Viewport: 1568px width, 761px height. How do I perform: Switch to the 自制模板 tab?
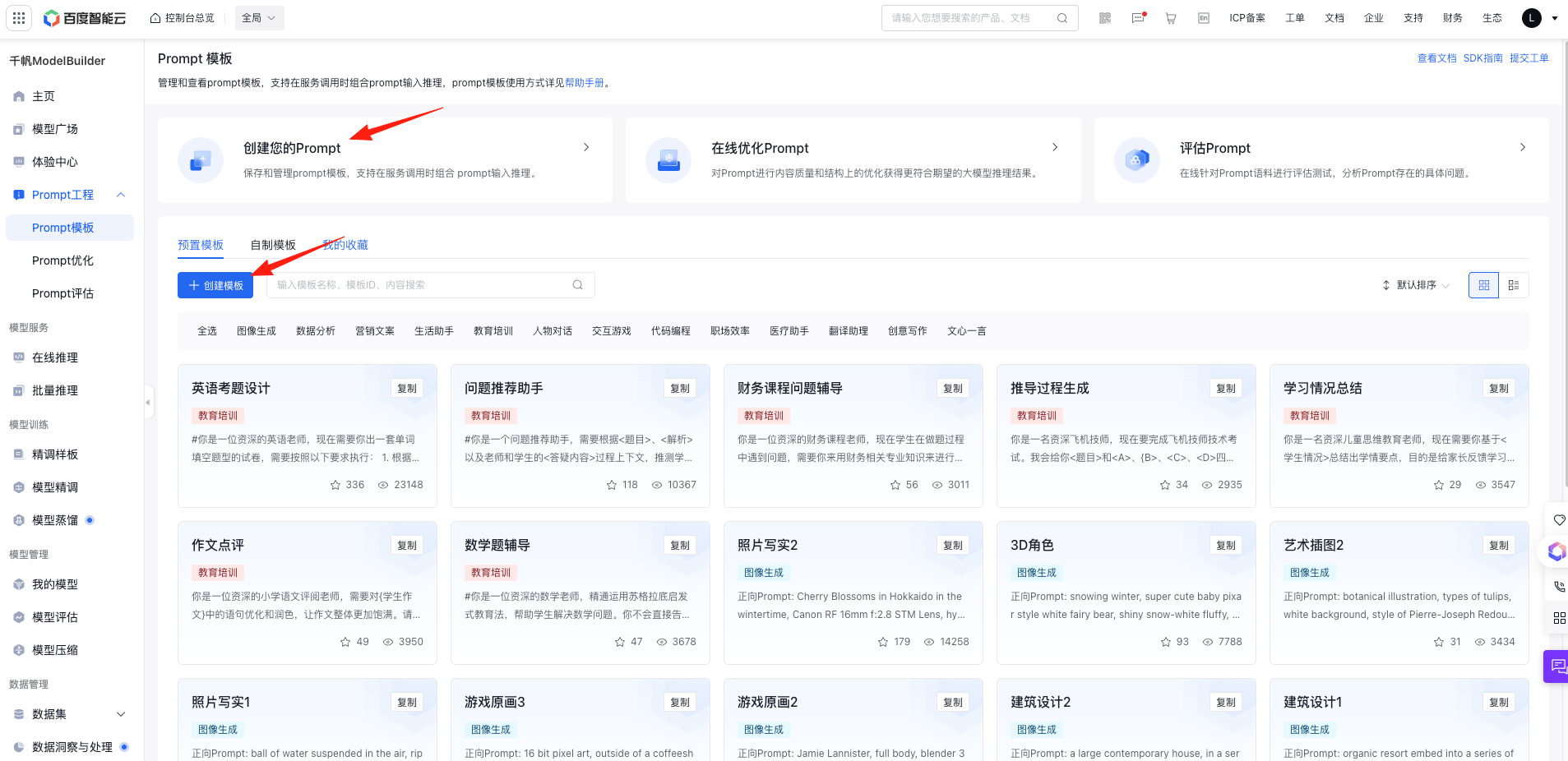click(x=273, y=245)
